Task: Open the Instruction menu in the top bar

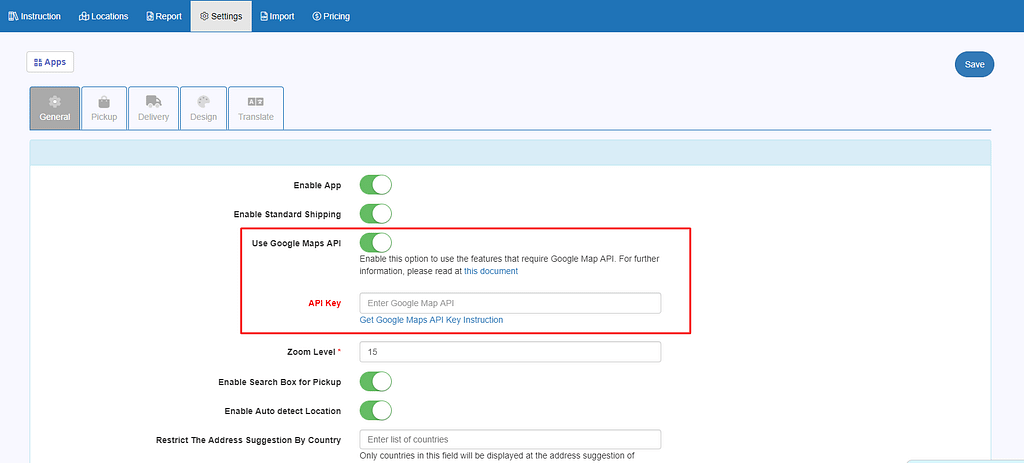Action: click(x=35, y=16)
